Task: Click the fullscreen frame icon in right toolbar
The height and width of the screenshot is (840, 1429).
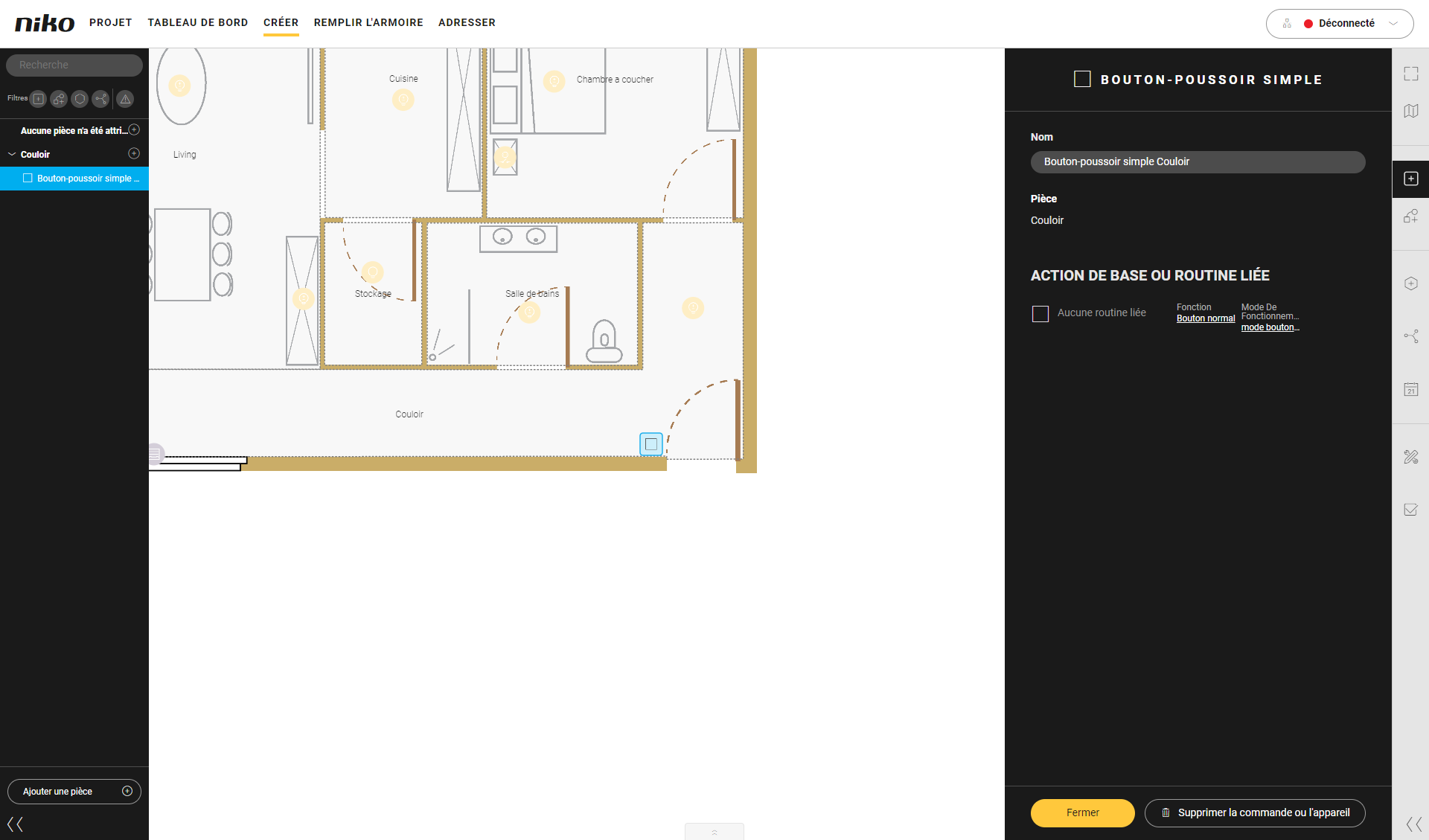Action: coord(1410,74)
